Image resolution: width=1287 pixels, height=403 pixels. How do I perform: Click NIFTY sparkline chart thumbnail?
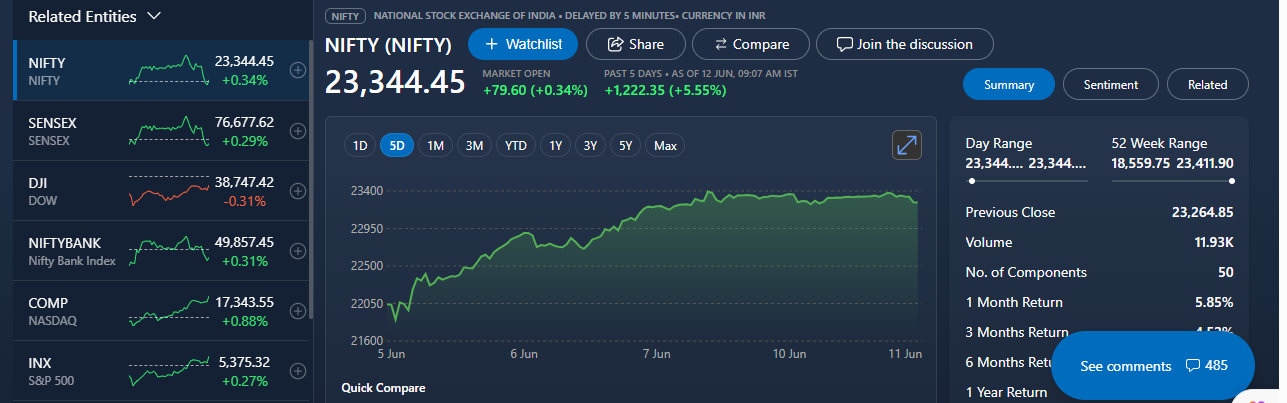click(x=169, y=70)
